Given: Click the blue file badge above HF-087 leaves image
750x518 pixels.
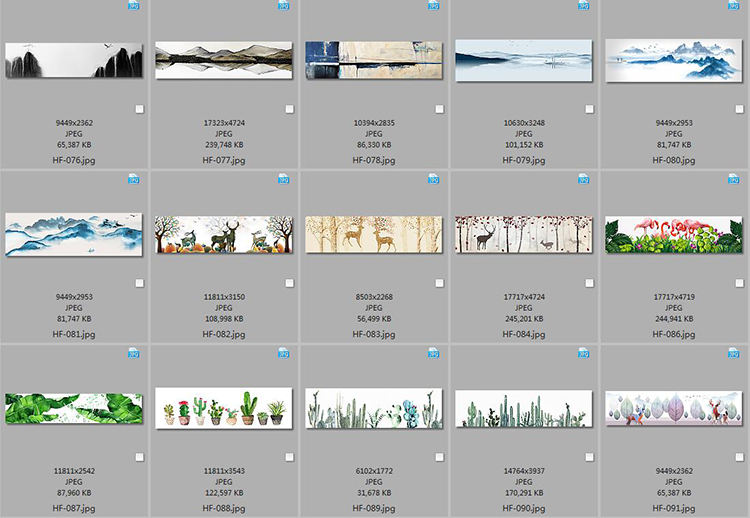Looking at the screenshot, I should click(133, 352).
